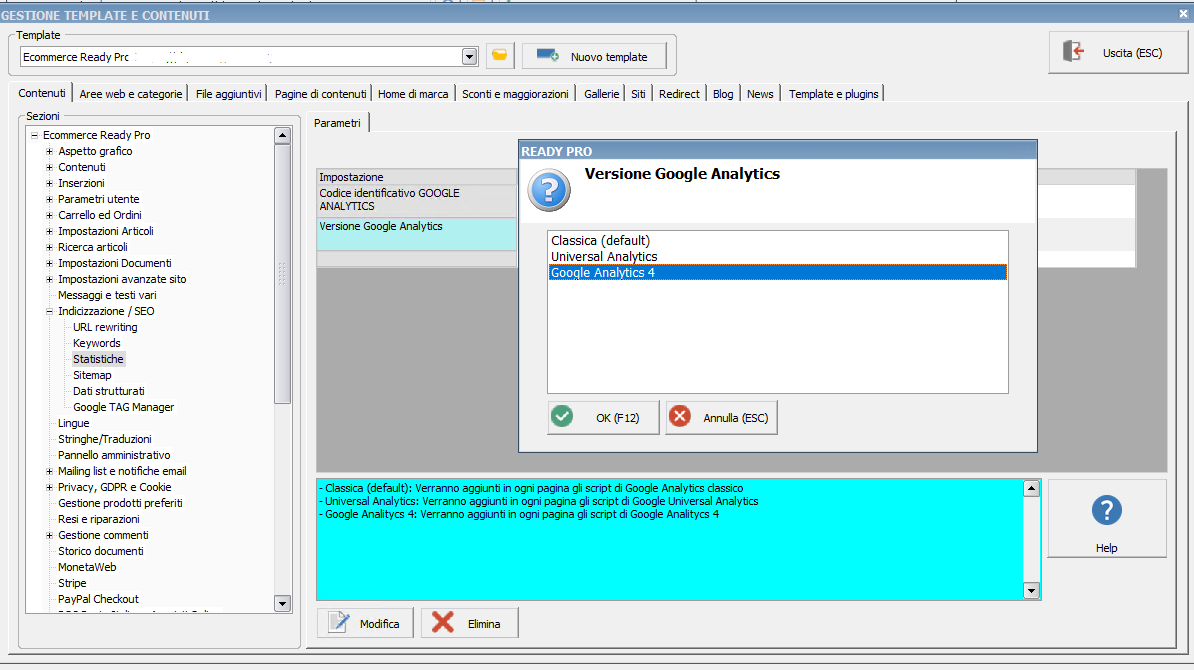
Task: Expand the Carrello ed Ordini node
Action: click(x=49, y=215)
